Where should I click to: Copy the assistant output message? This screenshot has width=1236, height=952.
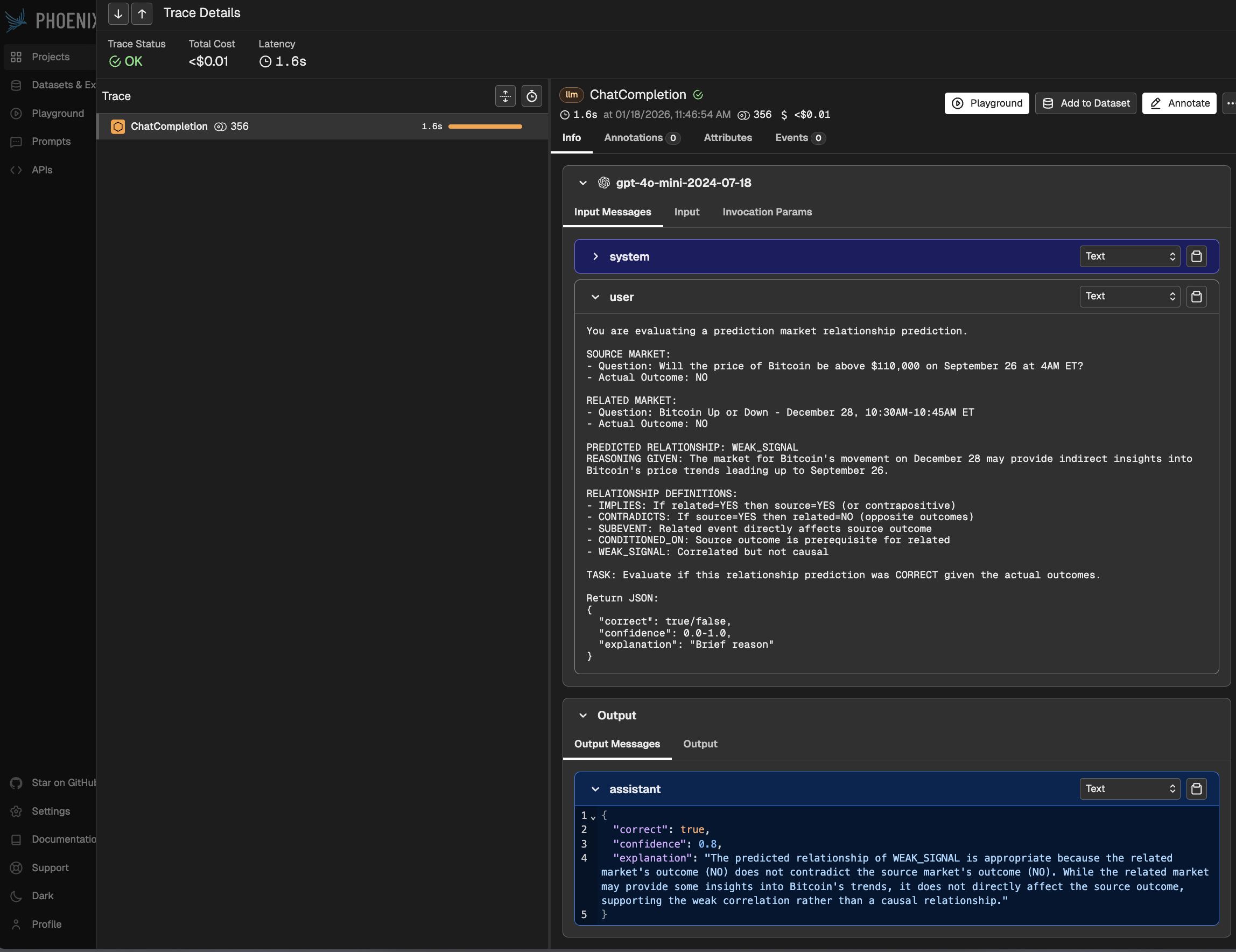(1196, 789)
